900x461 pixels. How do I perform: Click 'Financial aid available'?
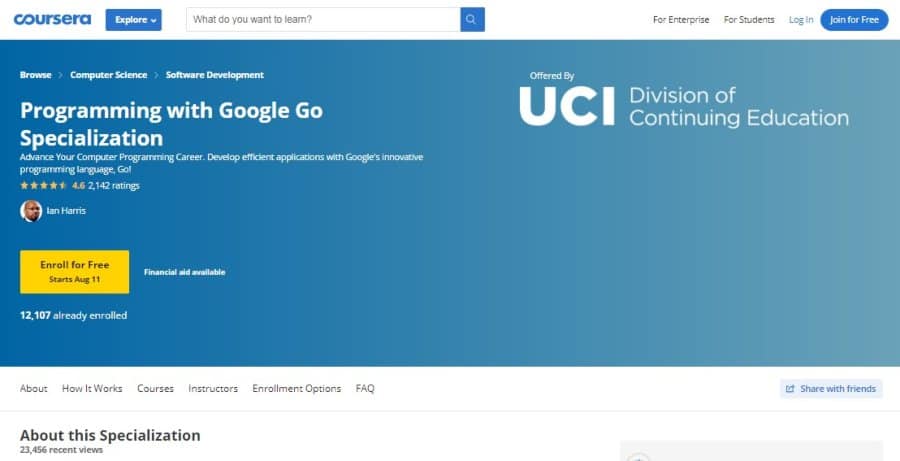point(184,272)
